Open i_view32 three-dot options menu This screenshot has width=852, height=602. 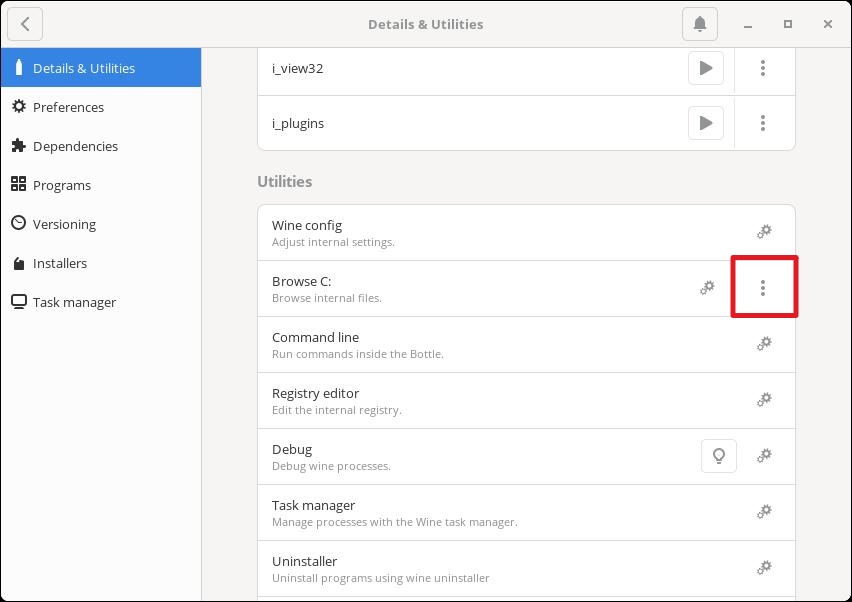click(763, 68)
